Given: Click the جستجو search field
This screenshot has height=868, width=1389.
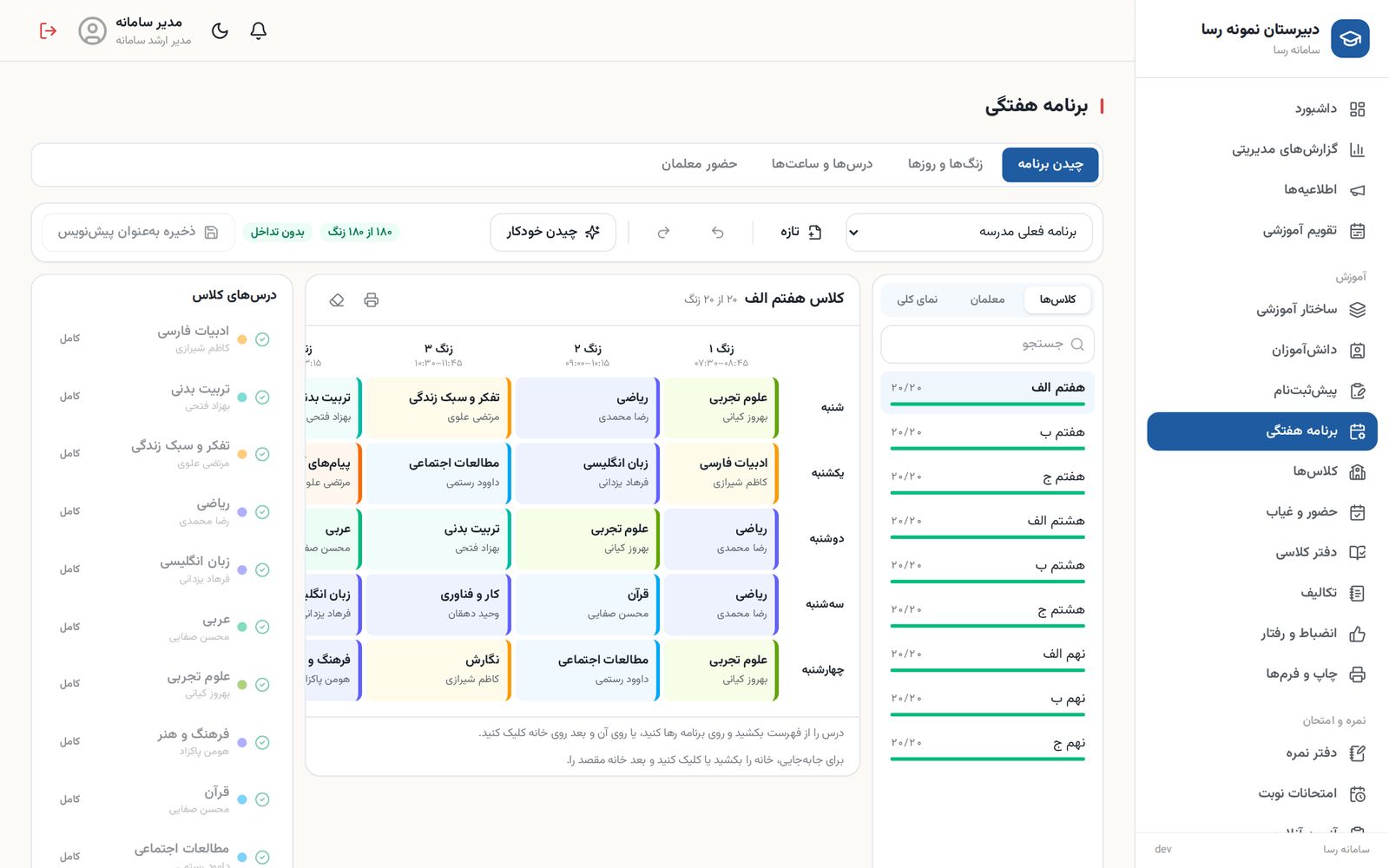Looking at the screenshot, I should coord(987,344).
